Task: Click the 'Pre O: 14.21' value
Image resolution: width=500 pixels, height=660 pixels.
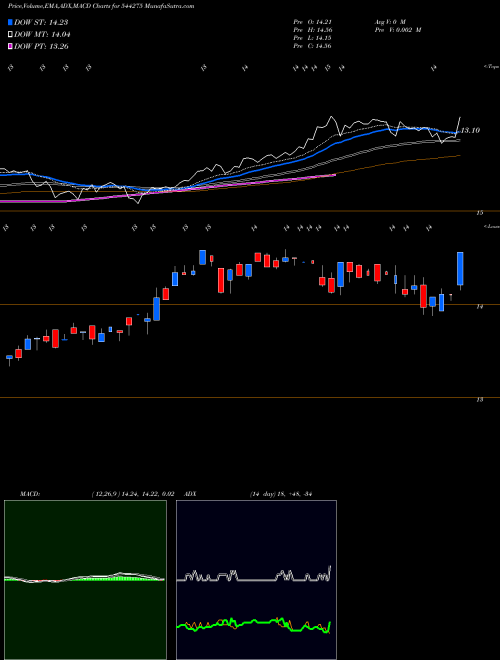Action: [x=312, y=21]
